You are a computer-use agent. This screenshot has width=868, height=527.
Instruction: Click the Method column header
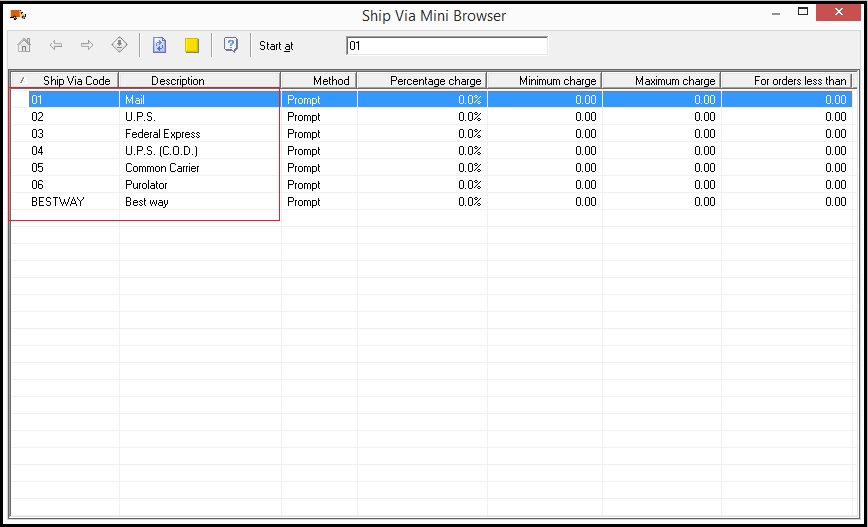click(319, 80)
